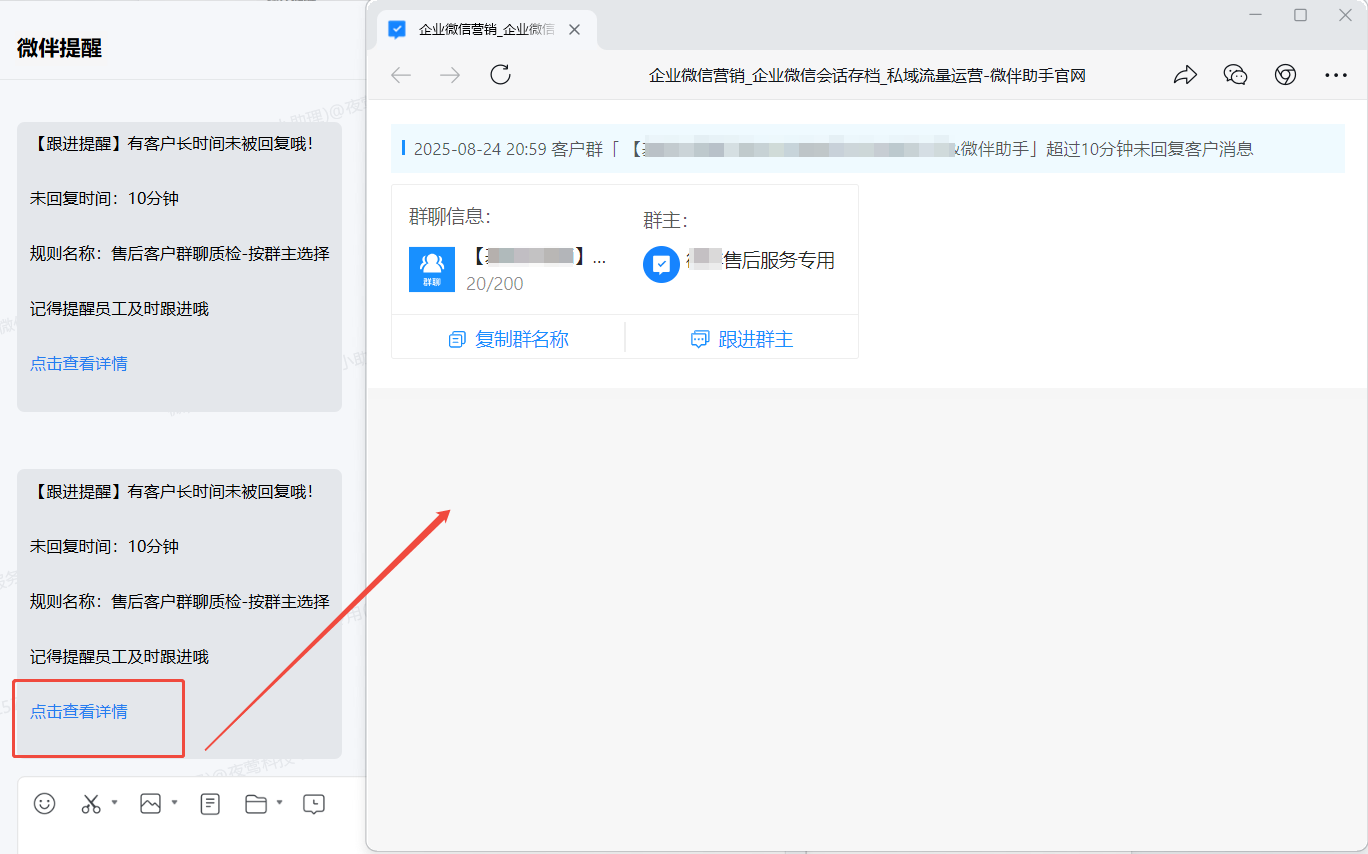Viewport: 1368px width, 854px height.
Task: Reload the page with refresh icon
Action: (500, 75)
